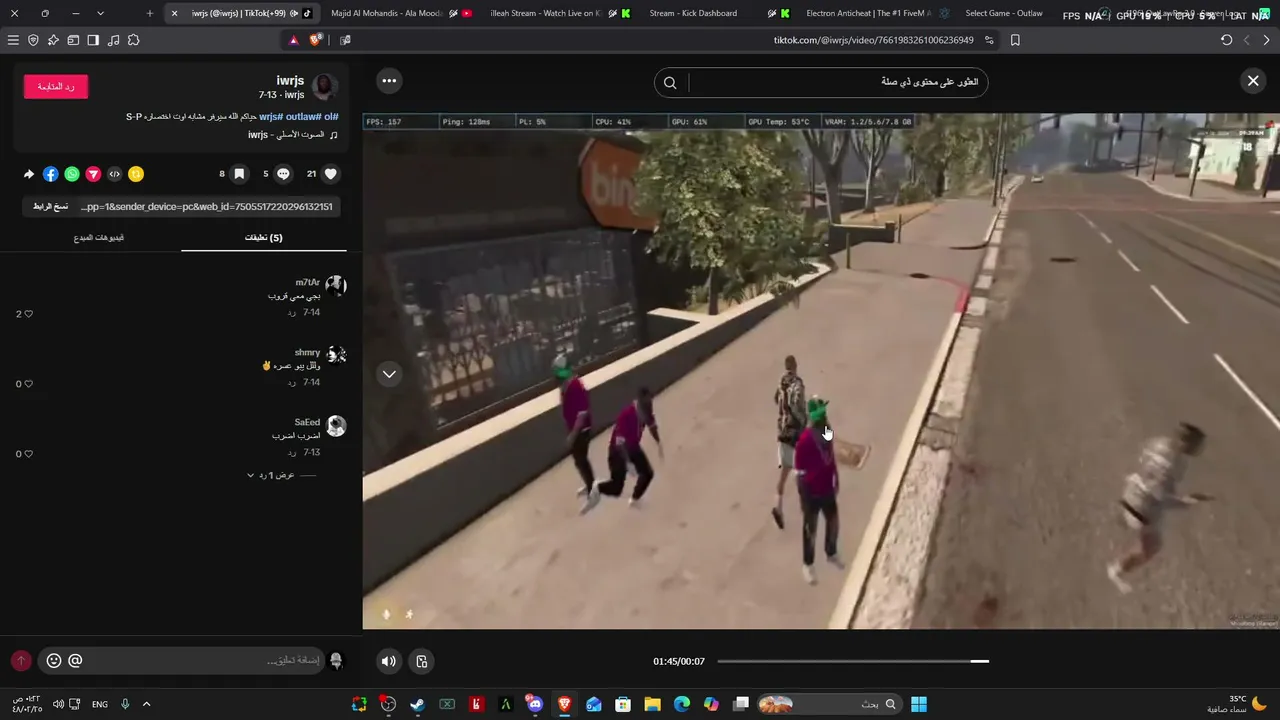The height and width of the screenshot is (720, 1280).
Task: Click the search icon in TikTok search bar
Action: [x=670, y=83]
